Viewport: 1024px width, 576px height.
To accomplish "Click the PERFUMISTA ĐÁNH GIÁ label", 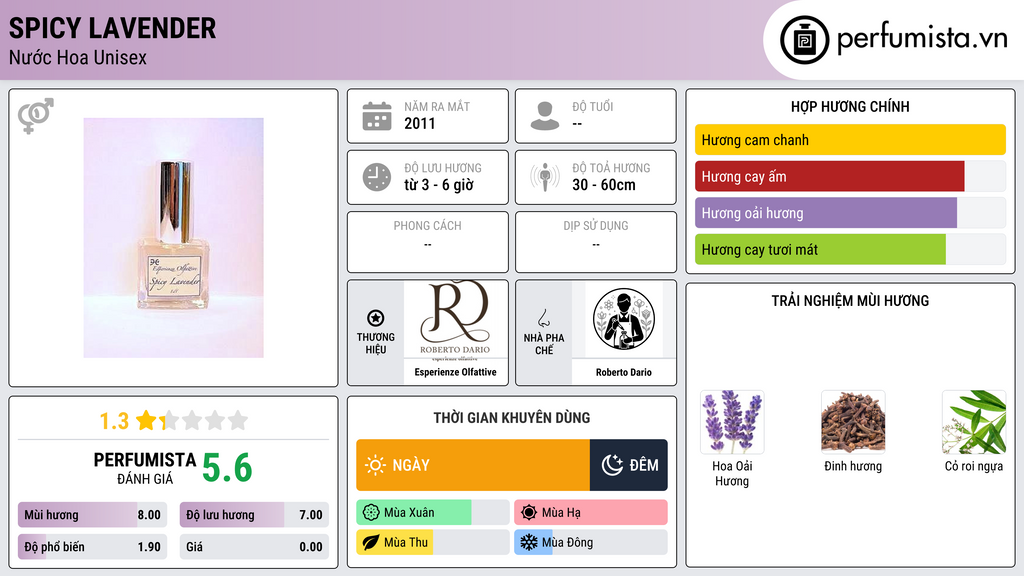I will pos(145,468).
